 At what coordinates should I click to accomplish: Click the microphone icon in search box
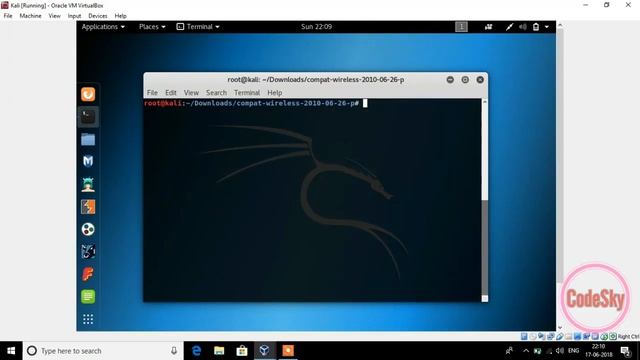pyautogui.click(x=174, y=351)
